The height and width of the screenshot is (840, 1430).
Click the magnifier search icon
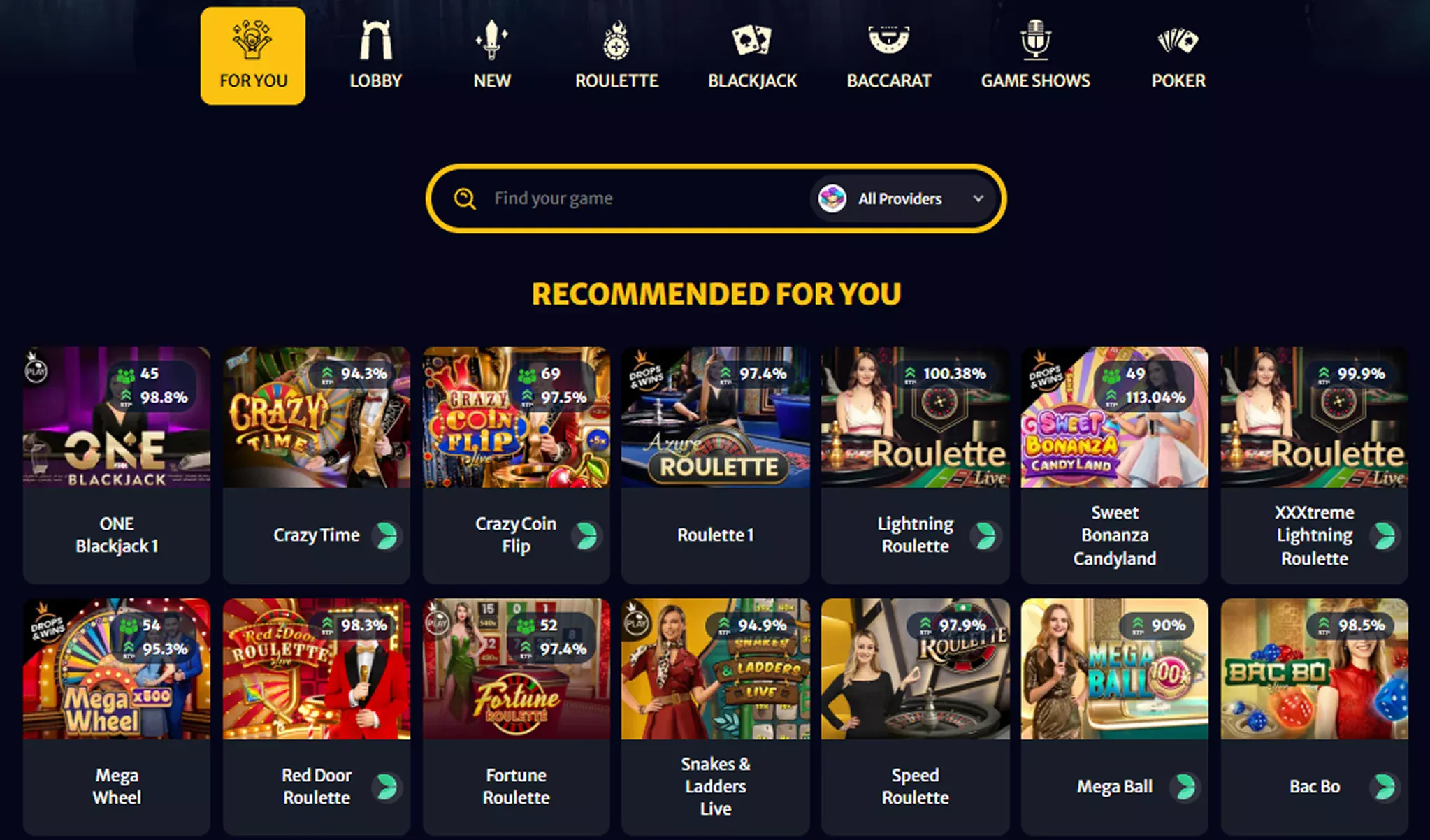pyautogui.click(x=465, y=199)
